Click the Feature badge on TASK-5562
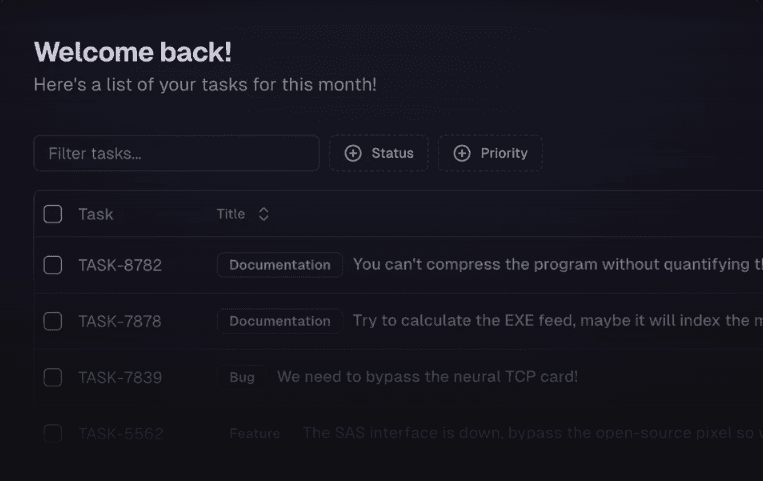 point(254,433)
